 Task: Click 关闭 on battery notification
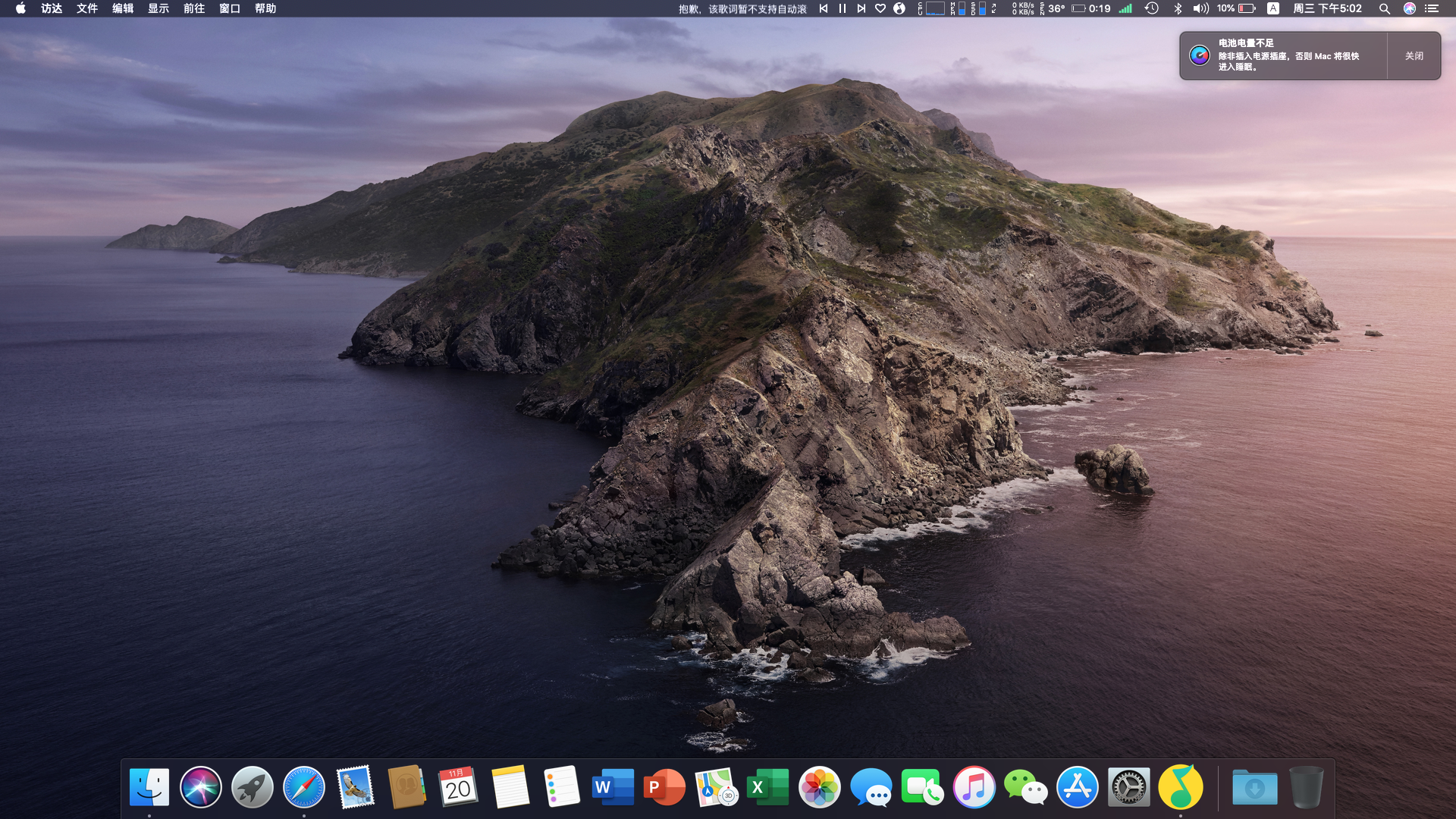pyautogui.click(x=1414, y=55)
